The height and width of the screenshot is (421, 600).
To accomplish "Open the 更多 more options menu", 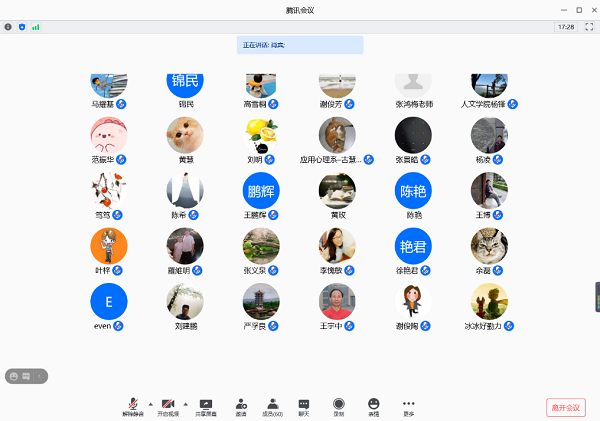I will (x=408, y=403).
